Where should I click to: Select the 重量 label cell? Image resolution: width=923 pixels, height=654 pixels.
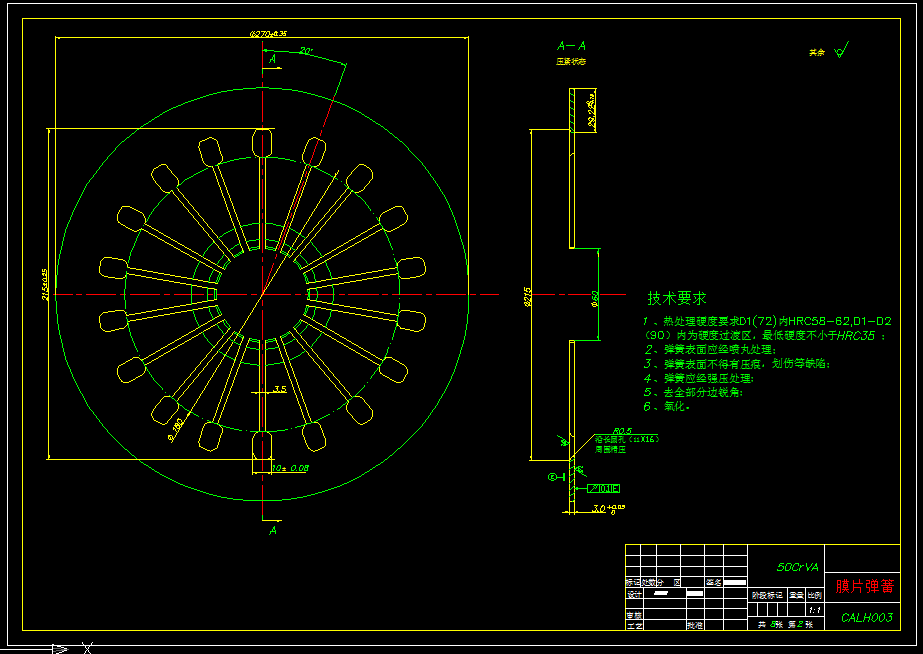point(796,595)
